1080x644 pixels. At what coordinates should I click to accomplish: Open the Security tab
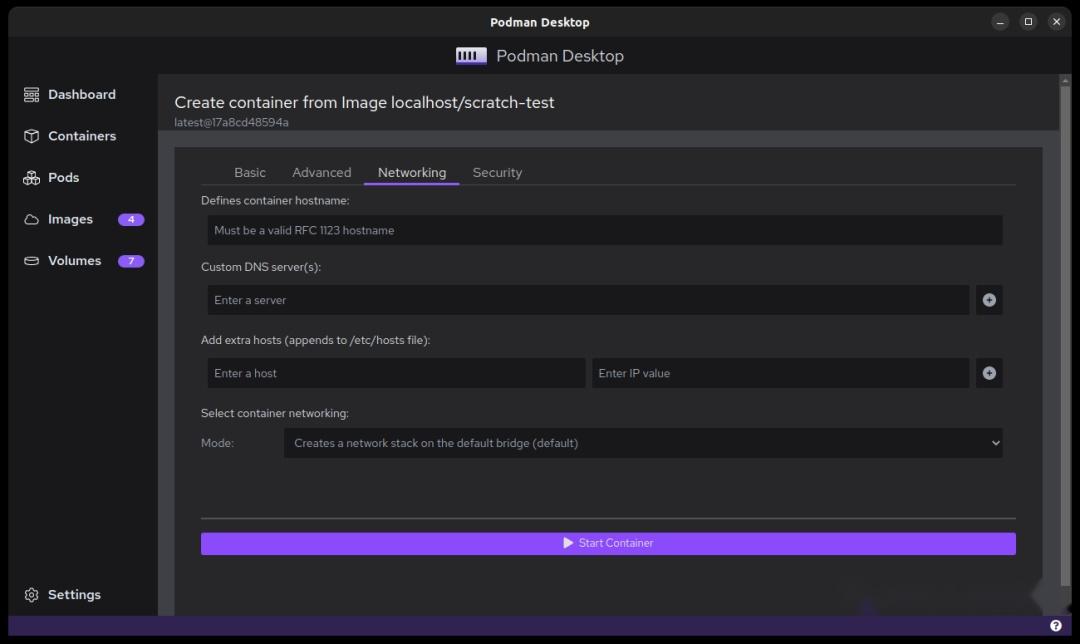(497, 172)
